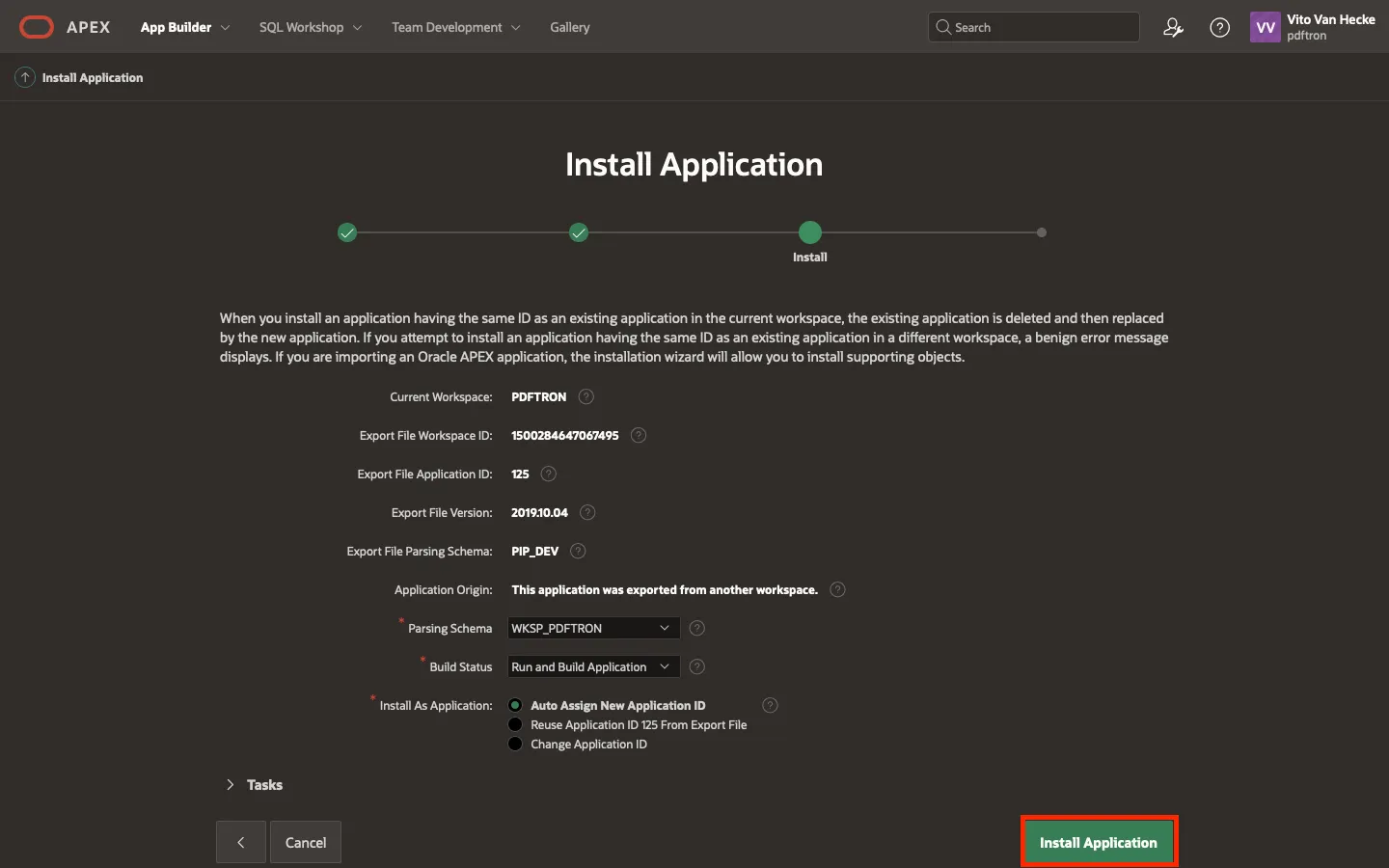Click help icon for Install As Application
This screenshot has width=1389, height=868.
pos(770,705)
